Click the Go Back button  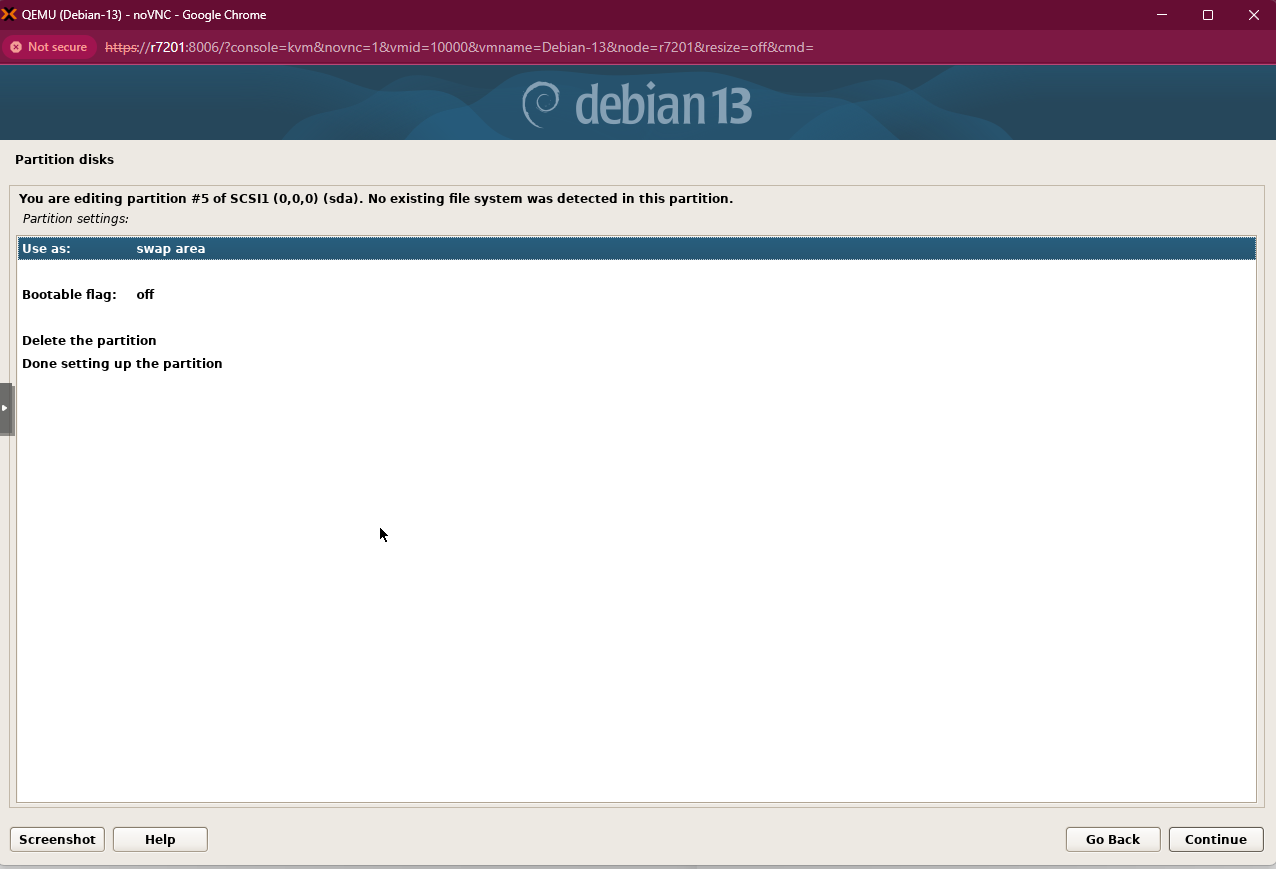(1112, 840)
